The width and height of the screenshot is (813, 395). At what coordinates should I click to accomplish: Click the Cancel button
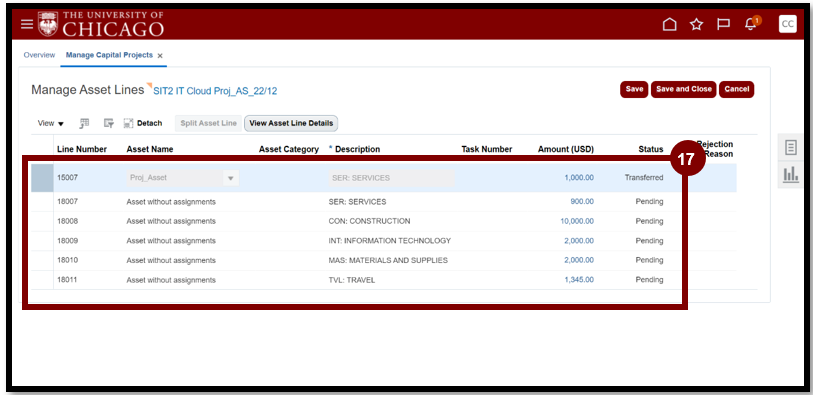coord(736,89)
